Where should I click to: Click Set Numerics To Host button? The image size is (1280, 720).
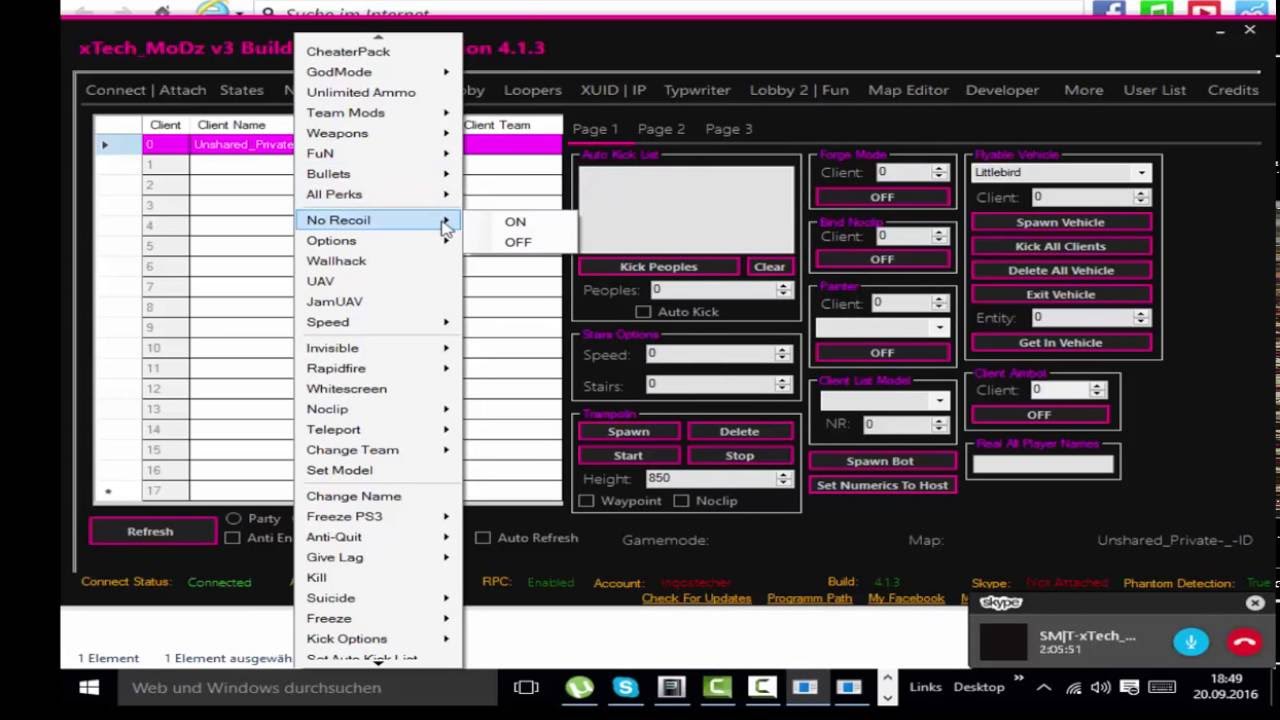[x=882, y=485]
